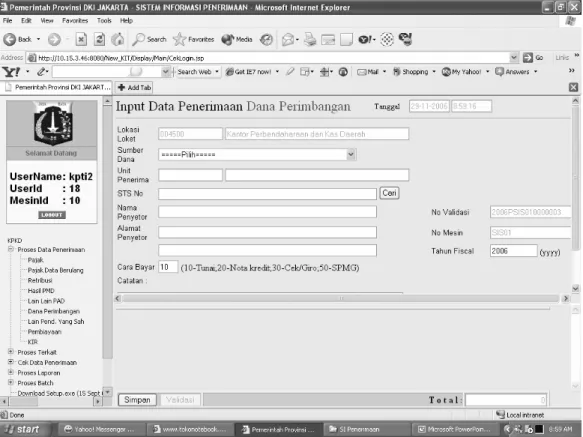Open the Favorites menu
This screenshot has height=437, width=583.
coord(75,20)
